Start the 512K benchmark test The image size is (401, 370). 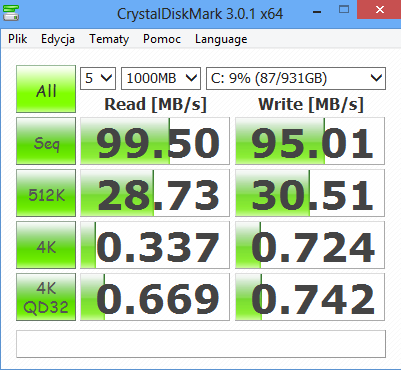coord(46,193)
